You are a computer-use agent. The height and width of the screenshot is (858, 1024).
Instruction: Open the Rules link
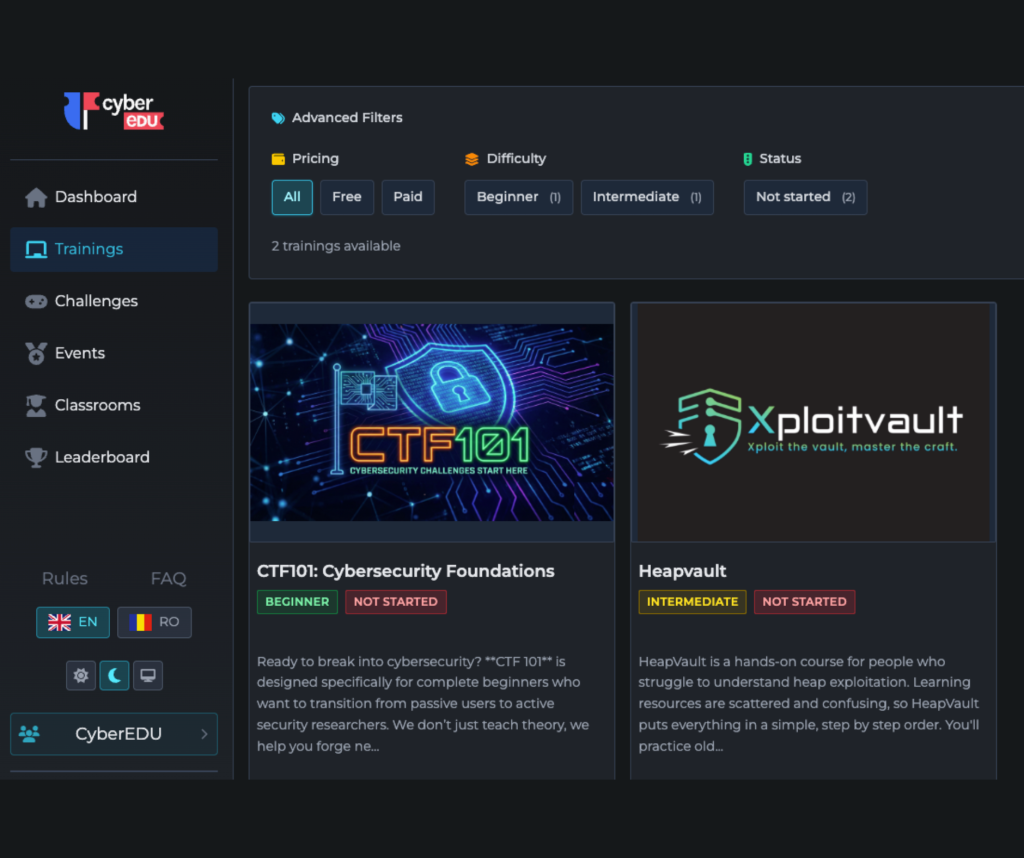(x=65, y=578)
